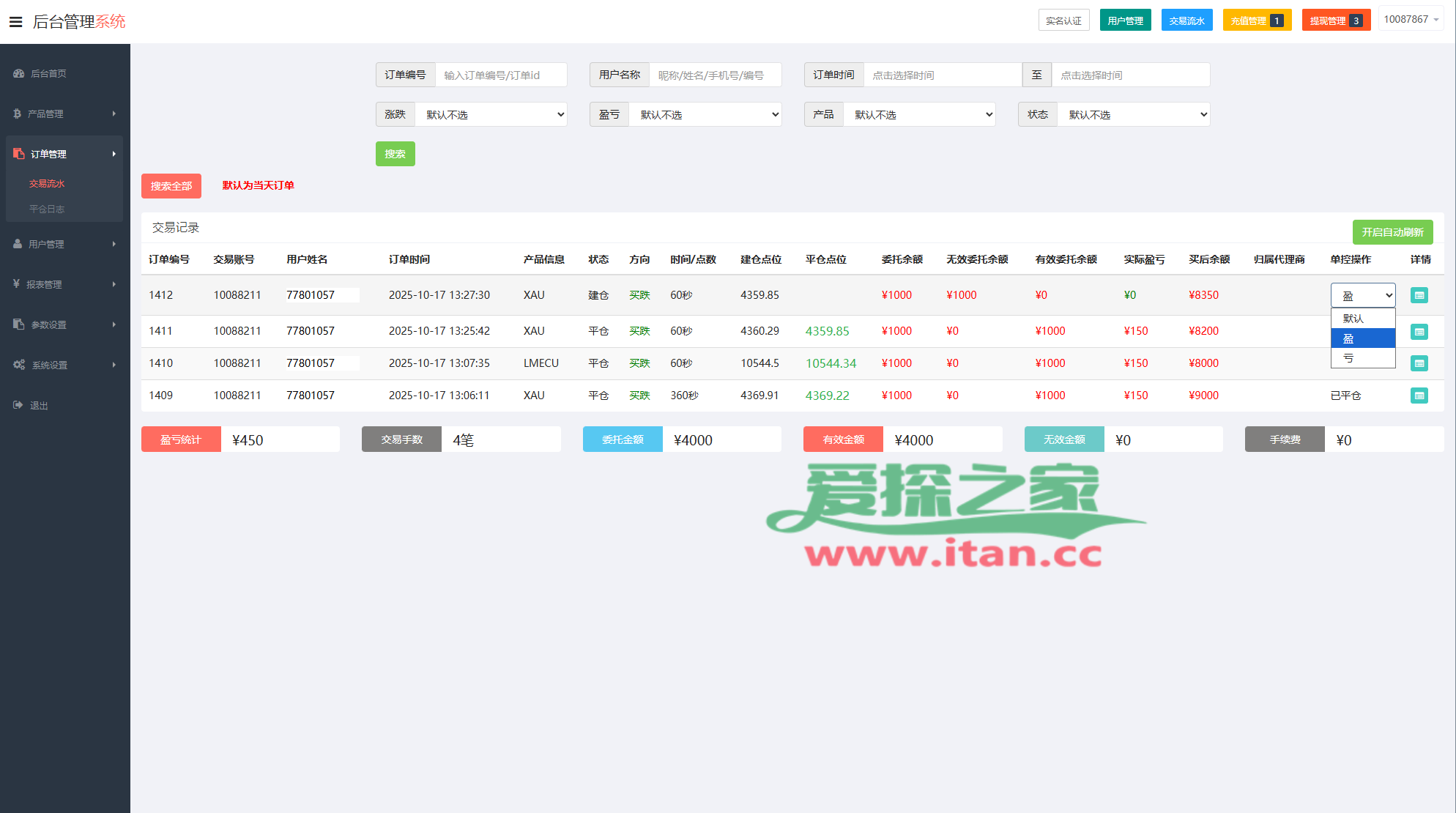Click the 订单编号 input field
This screenshot has width=1456, height=813.
point(501,75)
